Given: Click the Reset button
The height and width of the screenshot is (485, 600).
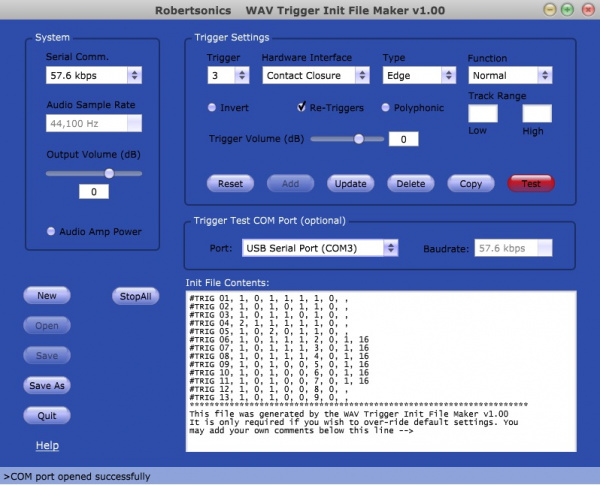Looking at the screenshot, I should click(230, 184).
